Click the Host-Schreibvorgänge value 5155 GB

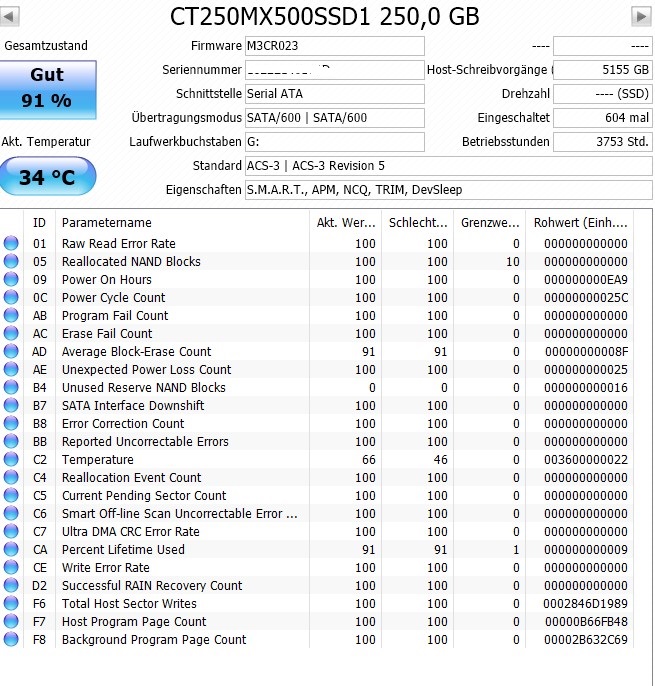602,70
